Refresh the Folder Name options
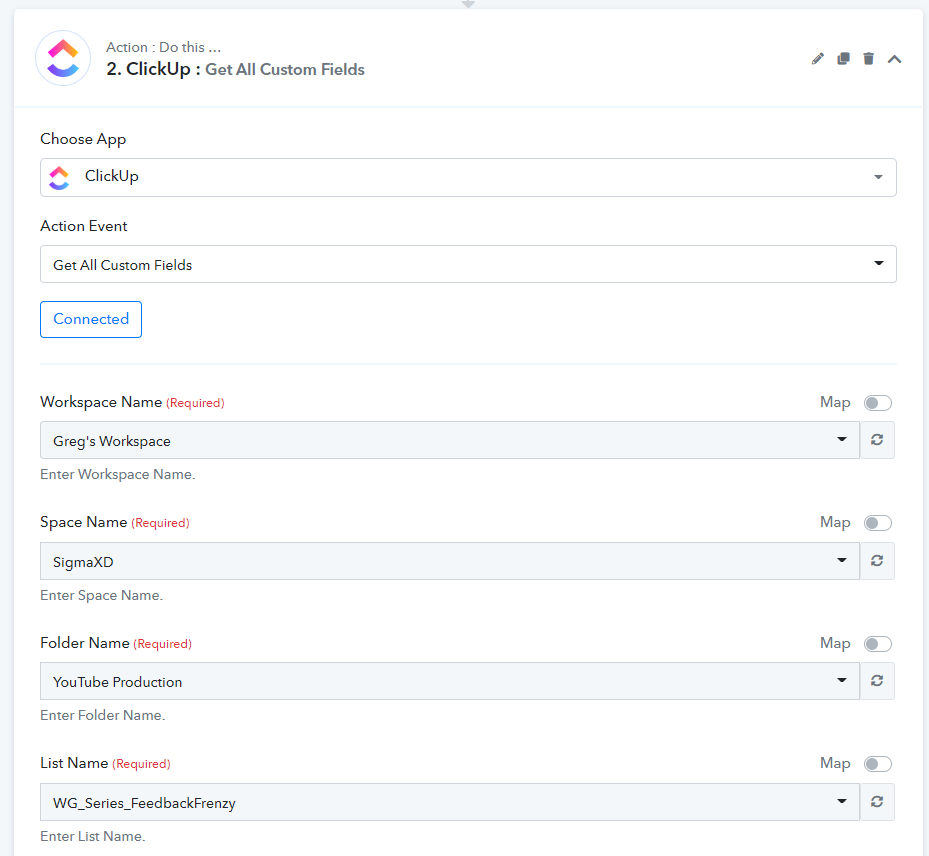Image resolution: width=929 pixels, height=856 pixels. click(877, 681)
